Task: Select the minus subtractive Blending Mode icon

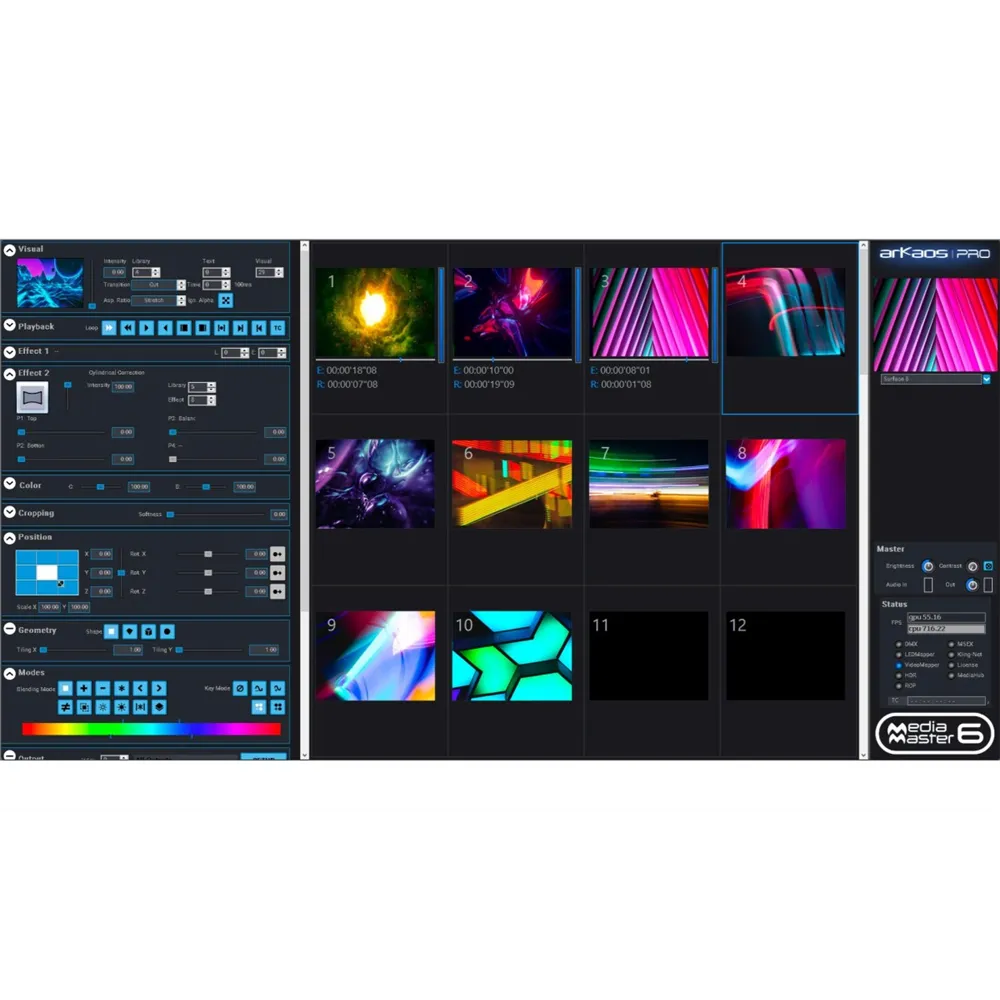Action: 103,688
